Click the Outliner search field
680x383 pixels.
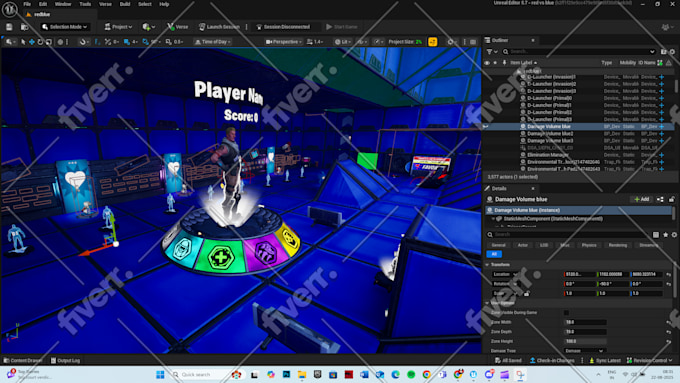coord(579,52)
